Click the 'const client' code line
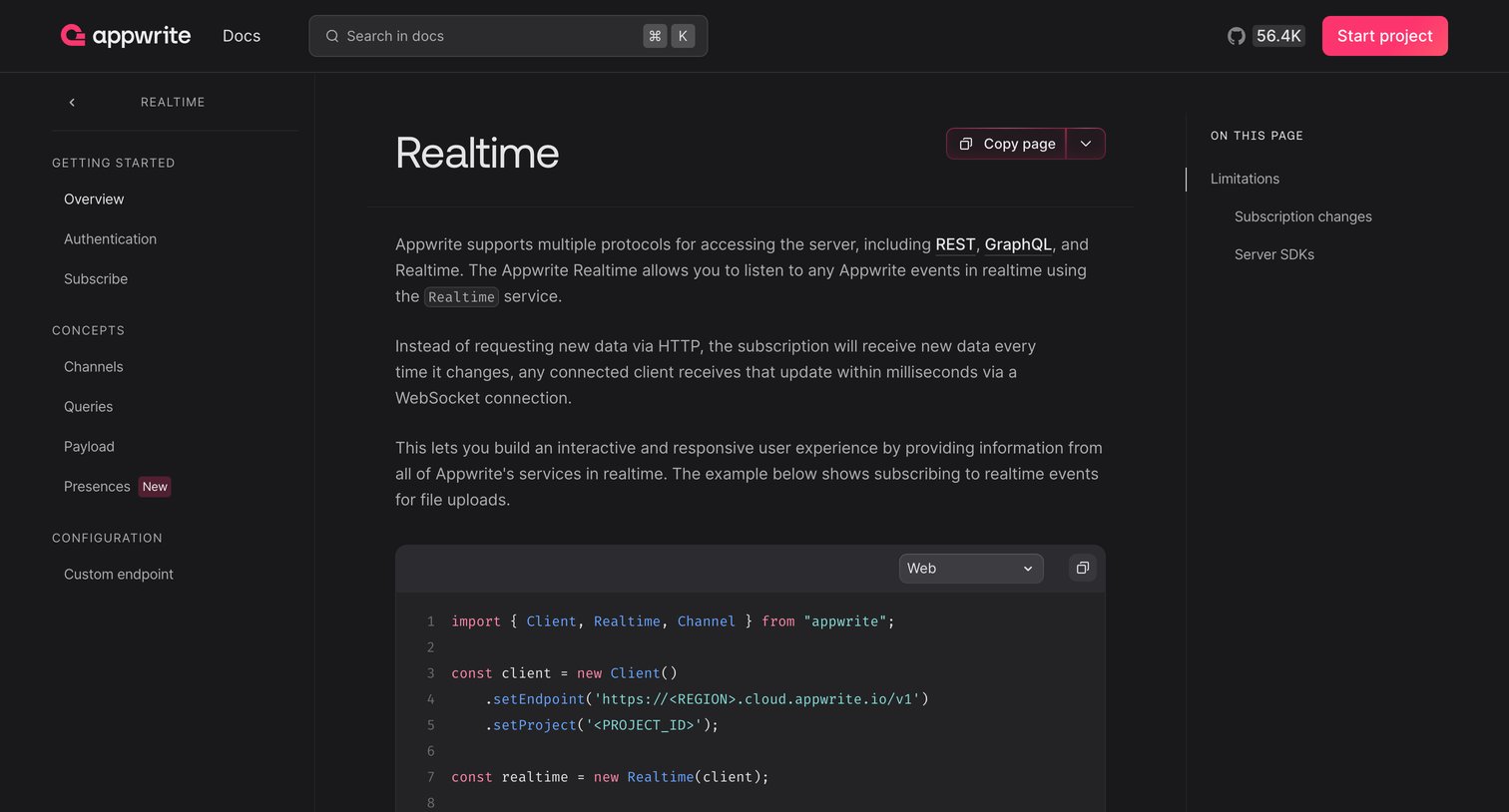This screenshot has width=1509, height=812. coord(564,673)
